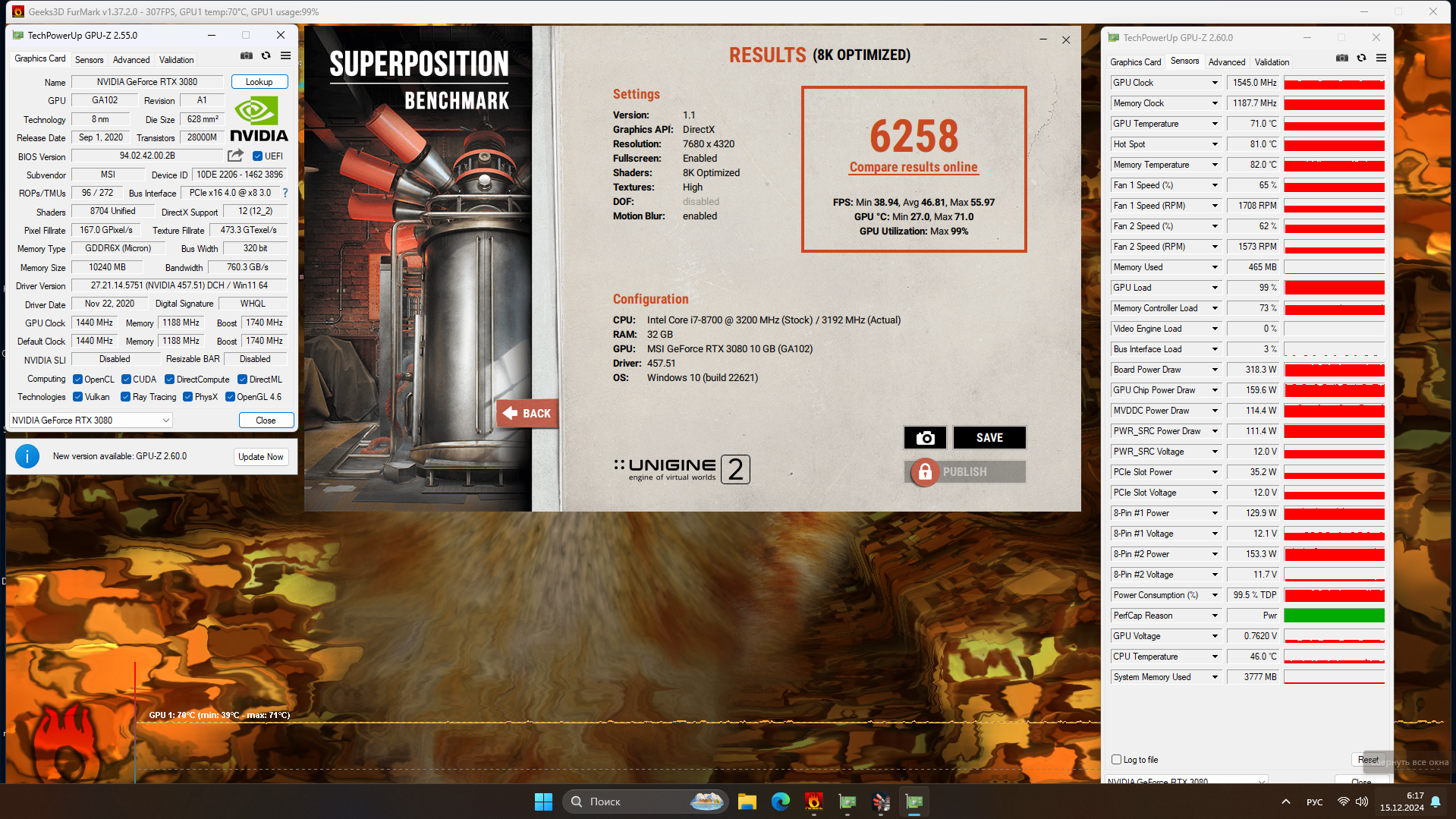Viewport: 1456px width, 819px height.
Task: Click FurMark icon in taskbar
Action: pos(814,802)
